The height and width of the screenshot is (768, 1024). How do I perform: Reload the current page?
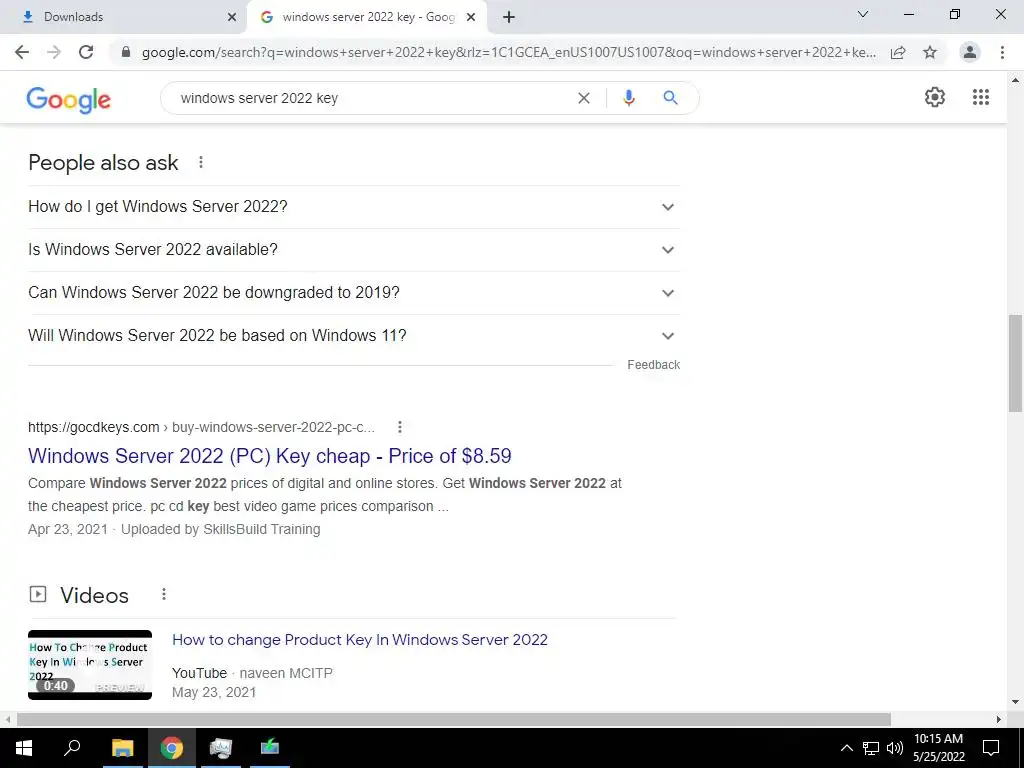pos(86,52)
